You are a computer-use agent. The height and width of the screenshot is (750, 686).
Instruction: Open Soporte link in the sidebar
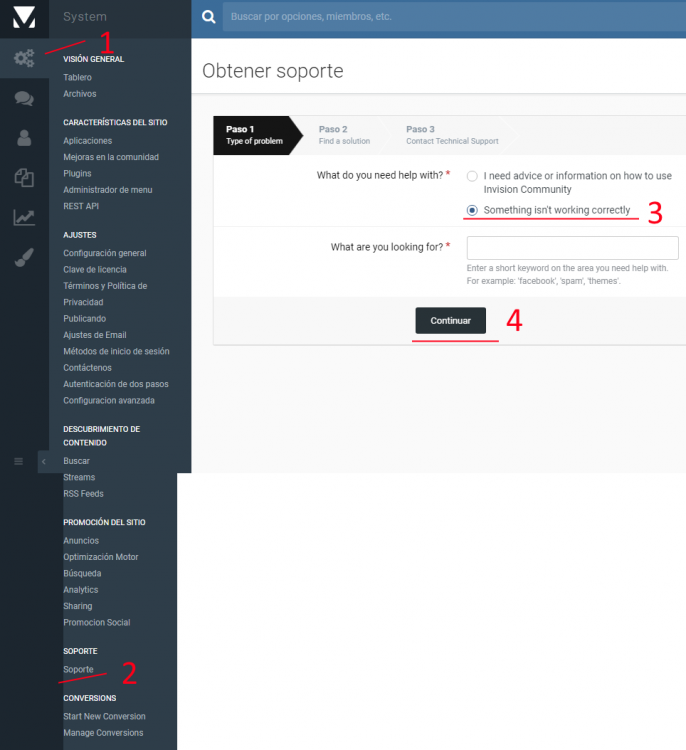coord(78,669)
